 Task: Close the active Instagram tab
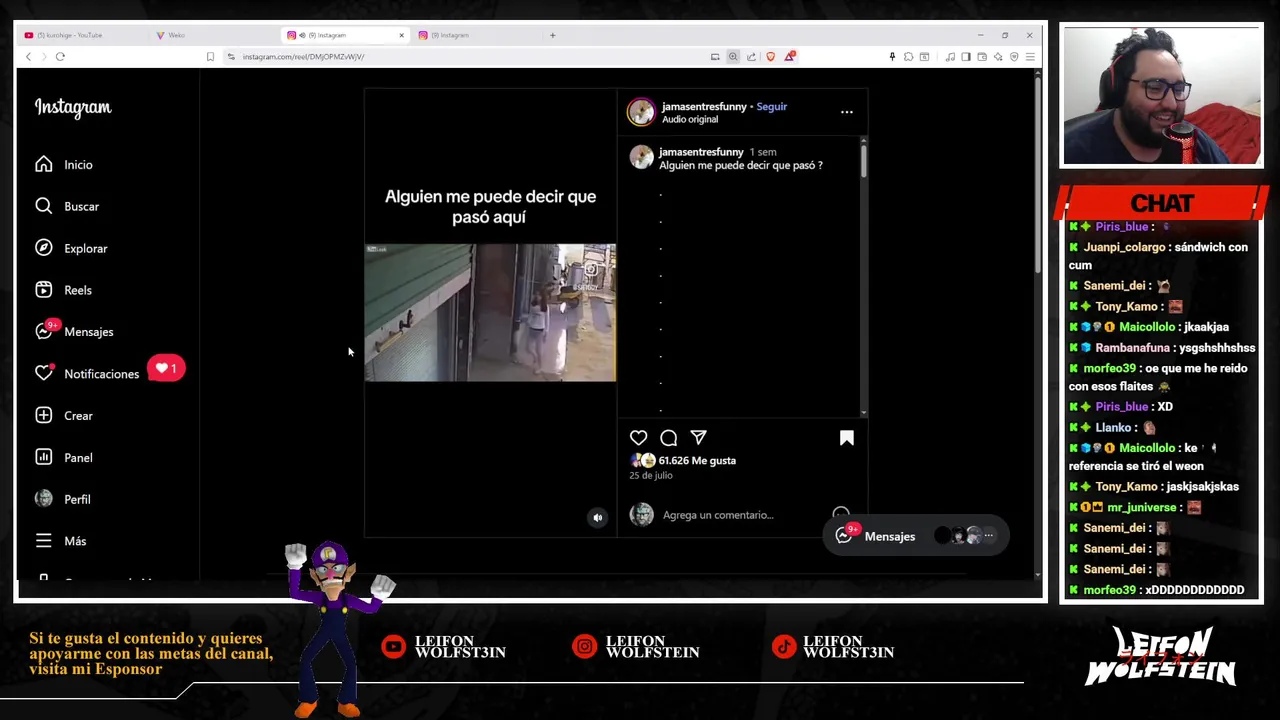[x=401, y=35]
